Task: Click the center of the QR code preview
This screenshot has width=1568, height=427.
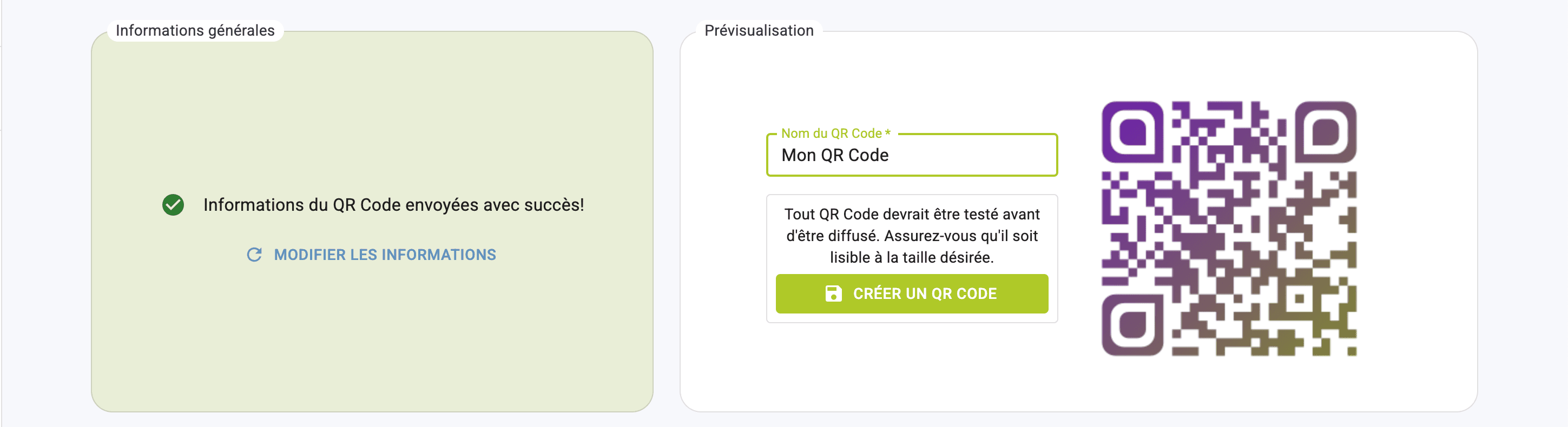Action: [x=1229, y=228]
